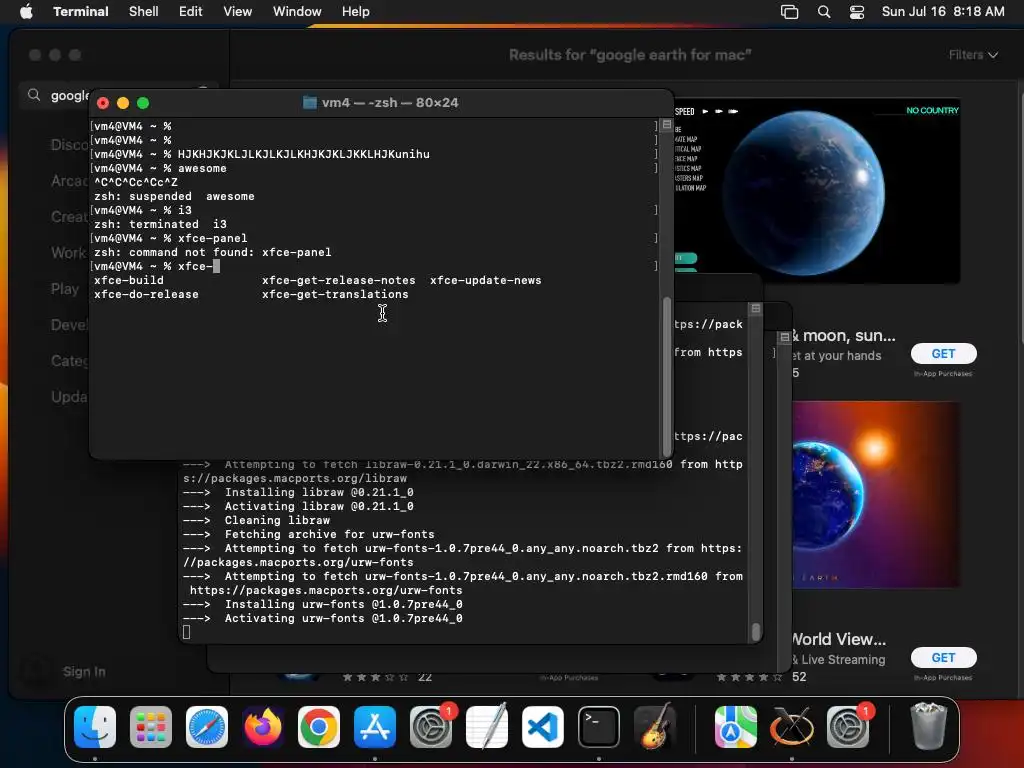
Task: Open the View menu
Action: tap(237, 11)
